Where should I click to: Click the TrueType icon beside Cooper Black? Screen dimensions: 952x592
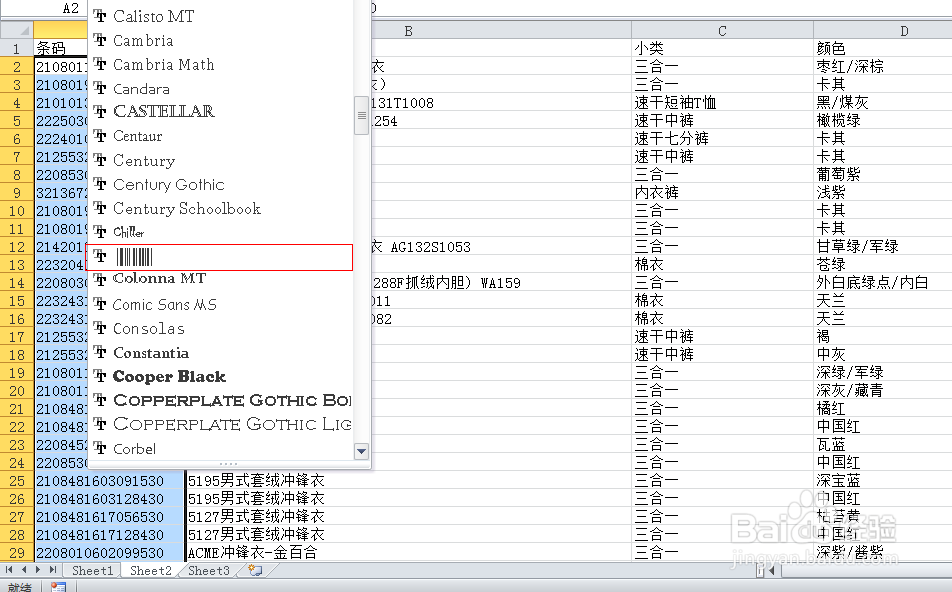coord(99,377)
